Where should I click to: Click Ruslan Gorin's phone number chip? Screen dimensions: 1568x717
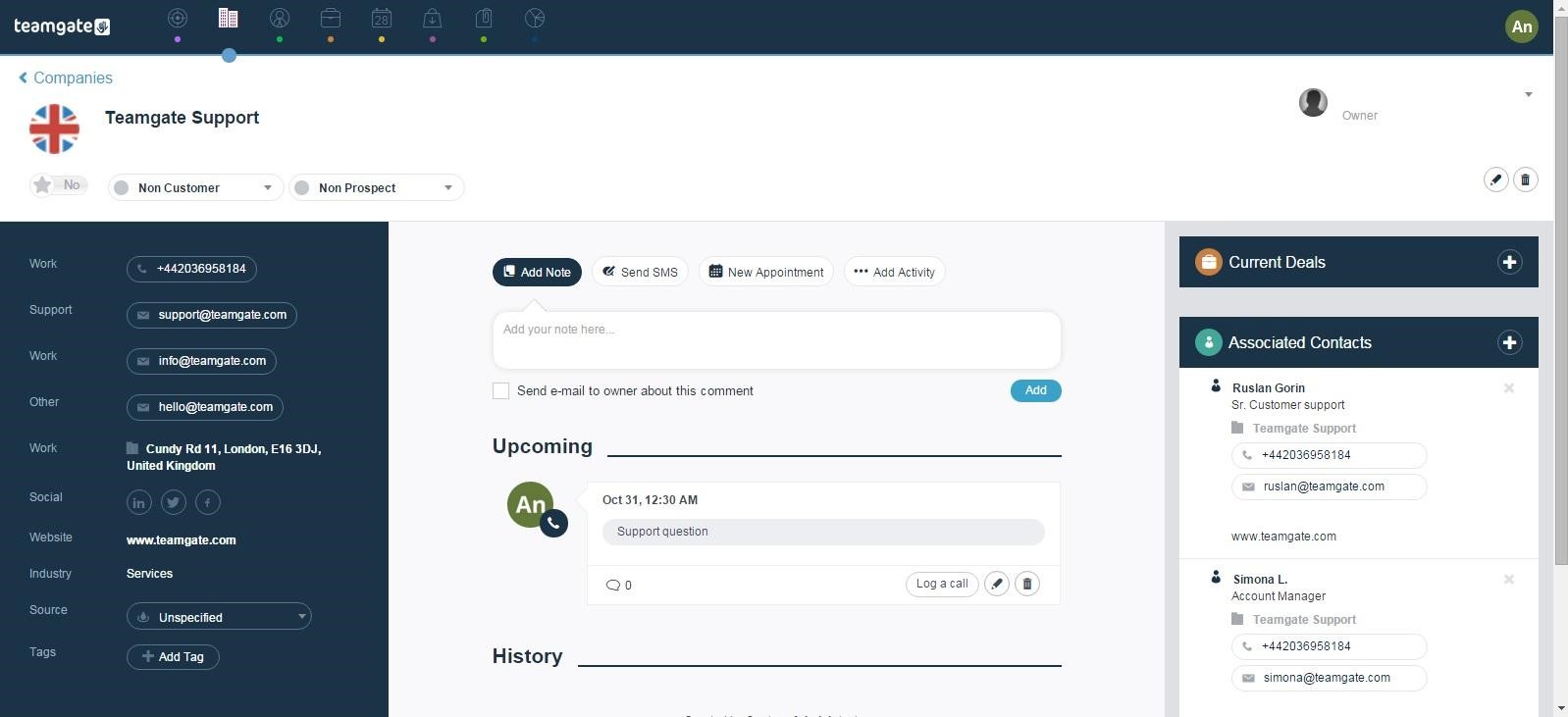[1329, 455]
